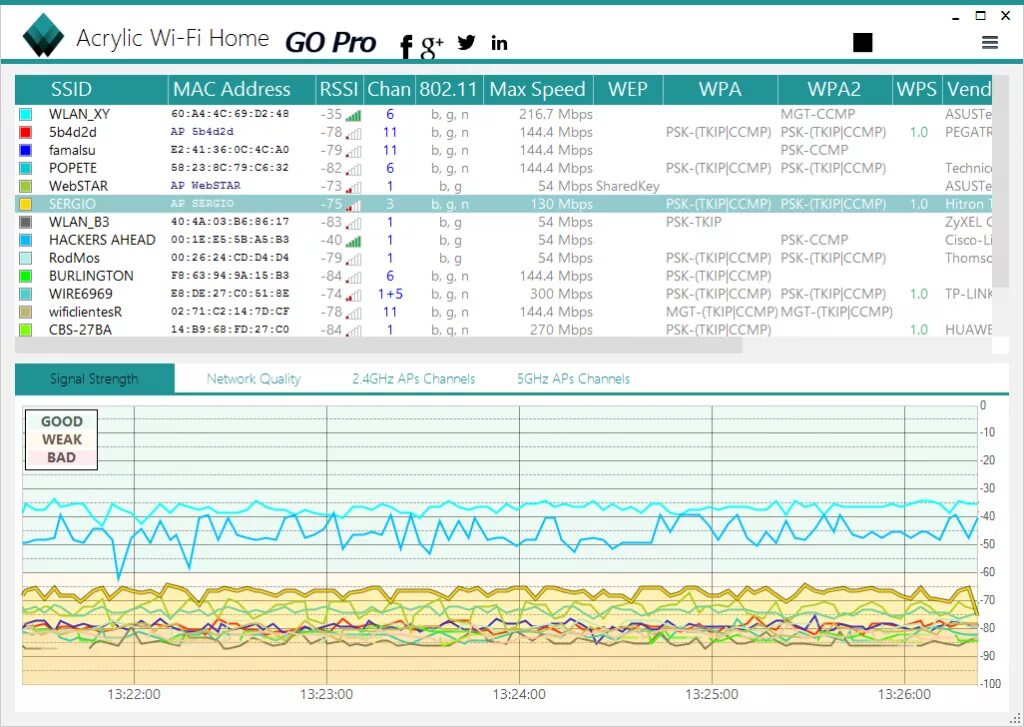Click the signal bars icon for SERGIO row

tap(353, 205)
